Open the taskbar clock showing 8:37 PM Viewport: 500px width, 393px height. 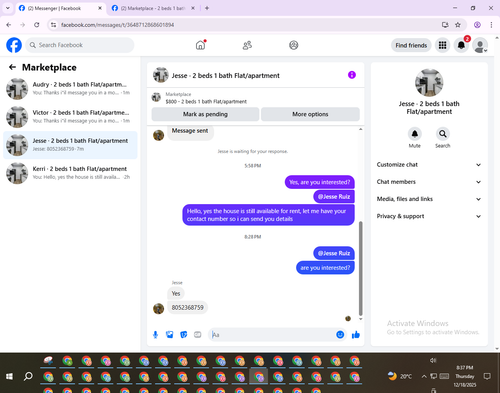coord(465,376)
